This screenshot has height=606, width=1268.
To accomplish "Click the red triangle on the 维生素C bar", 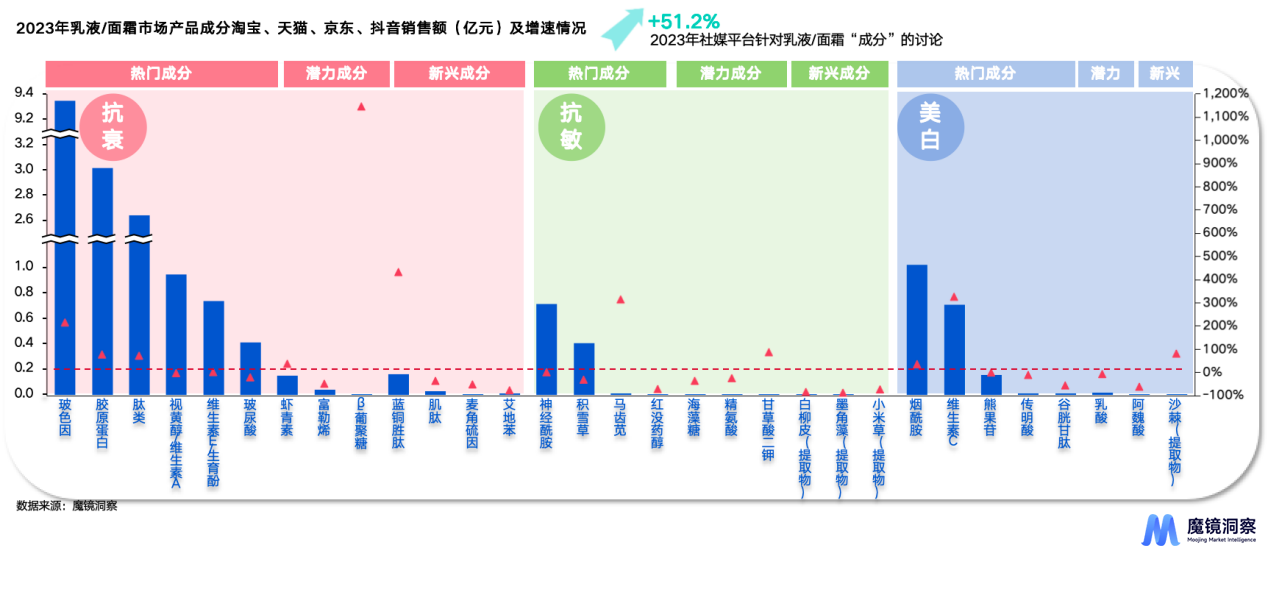I will point(954,297).
